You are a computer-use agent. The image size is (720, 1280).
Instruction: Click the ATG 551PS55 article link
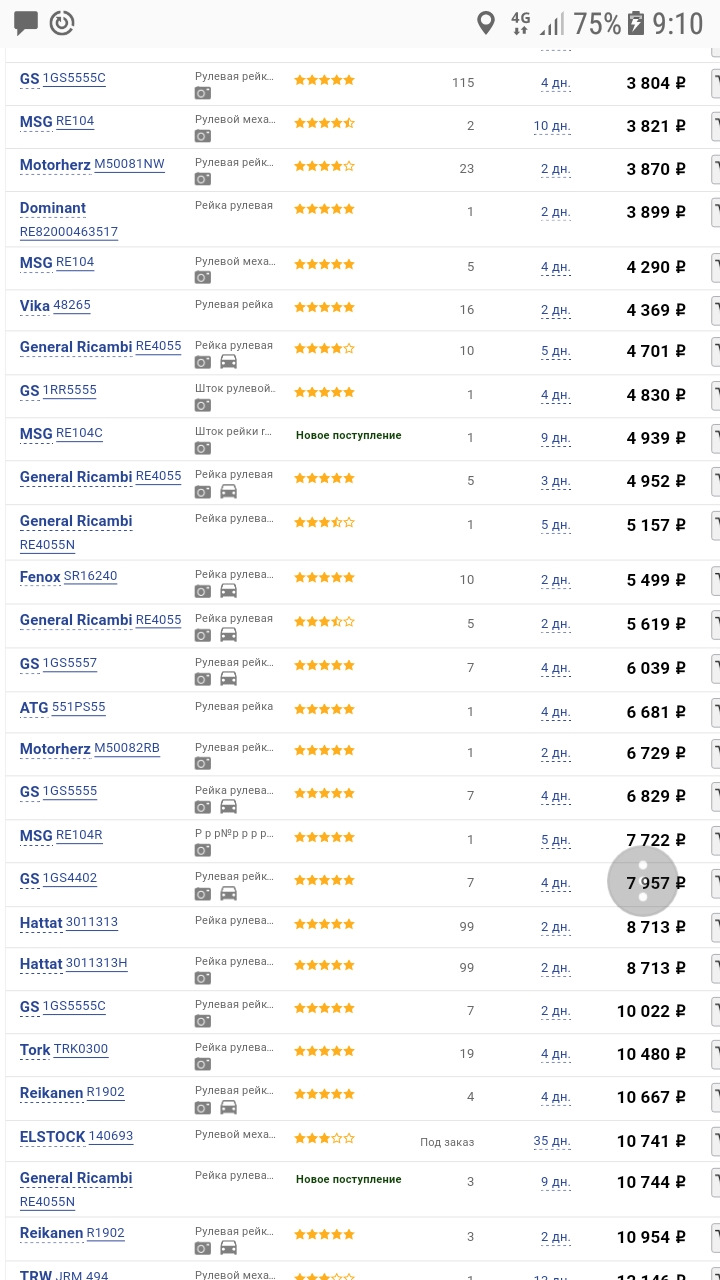pyautogui.click(x=78, y=707)
